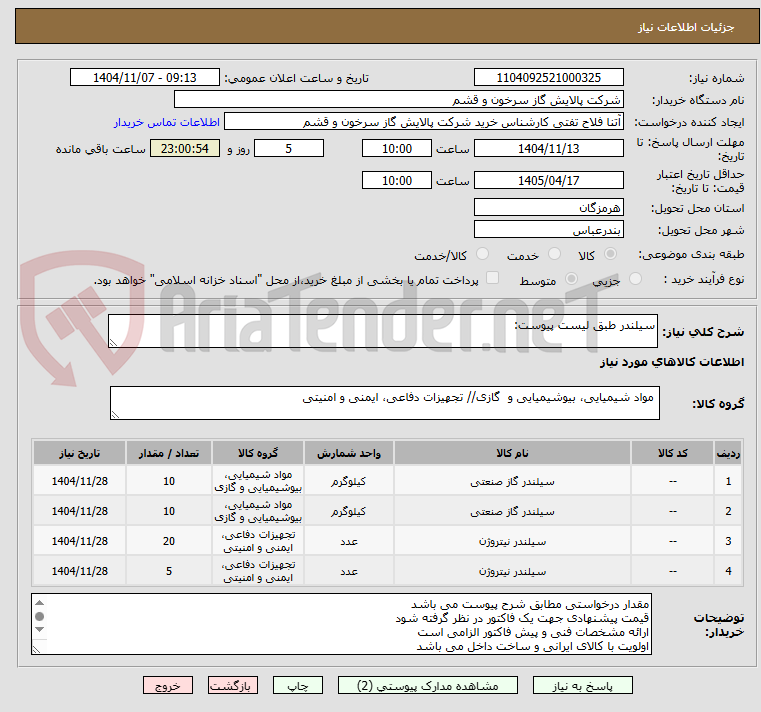The width and height of the screenshot is (761, 712).
Task: Click the resize handle of buyer notes box
Action: point(37,649)
